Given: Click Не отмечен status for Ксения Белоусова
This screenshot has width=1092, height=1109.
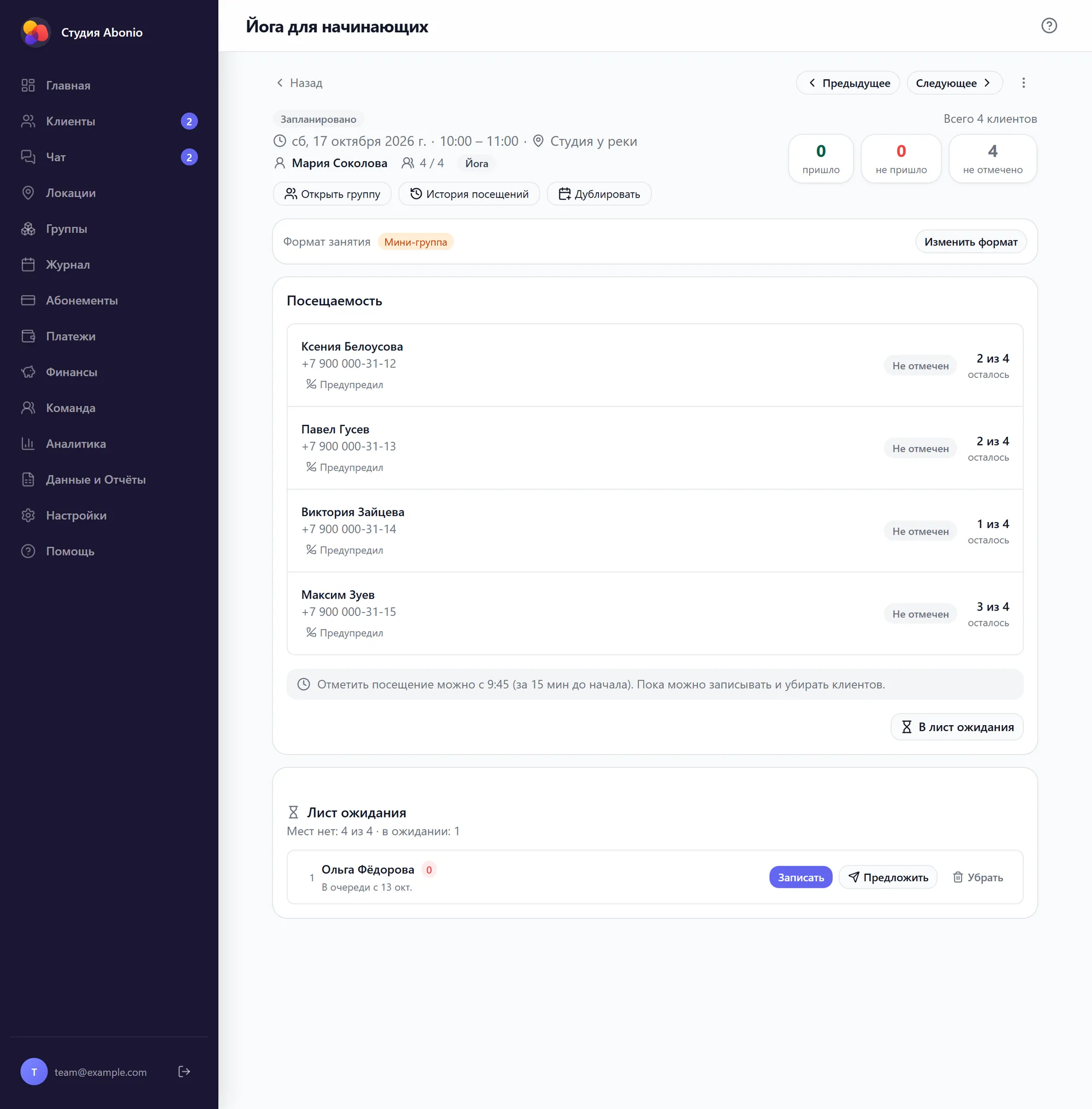Looking at the screenshot, I should [x=920, y=366].
